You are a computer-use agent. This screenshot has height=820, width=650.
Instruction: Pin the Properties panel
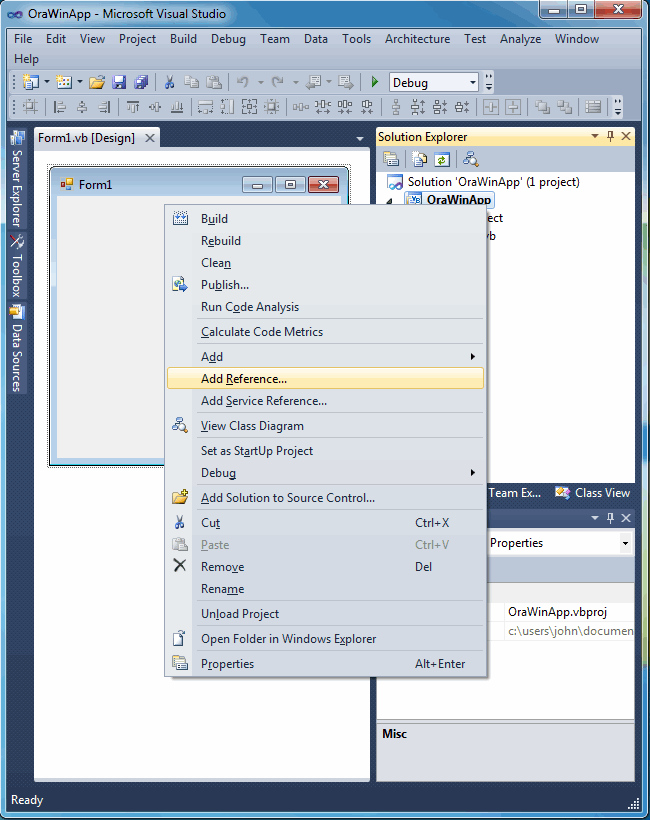pos(610,518)
